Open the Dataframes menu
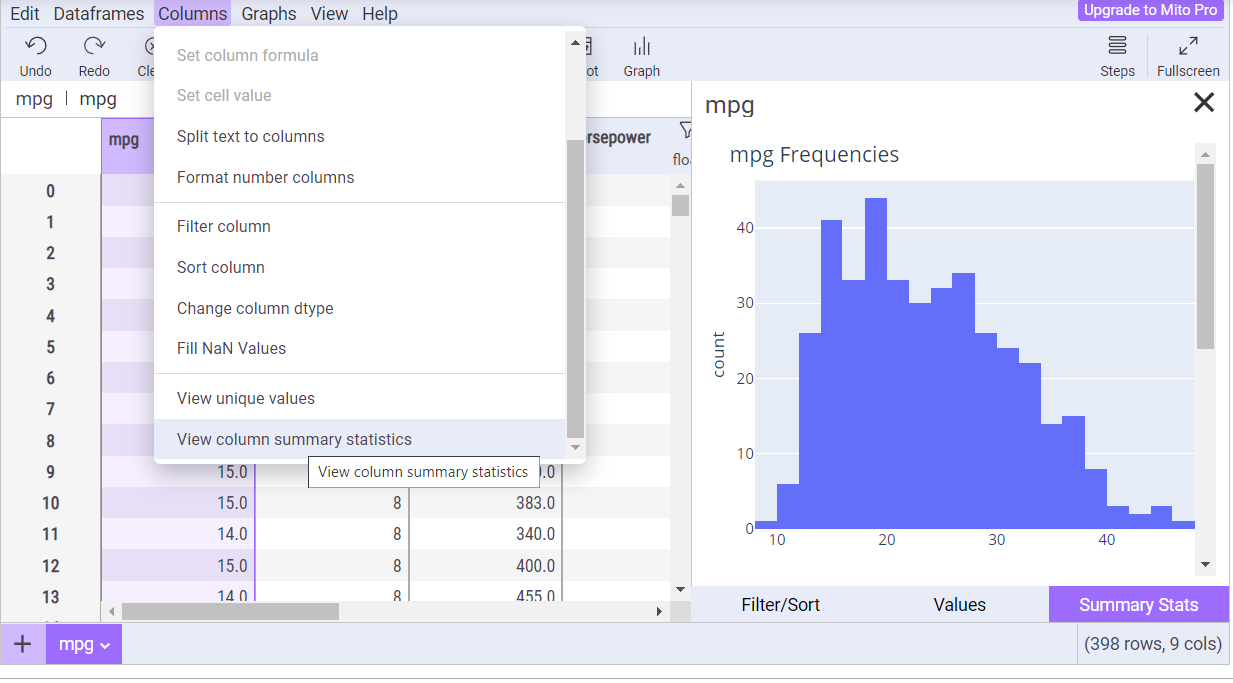The width and height of the screenshot is (1233, 683). (99, 14)
